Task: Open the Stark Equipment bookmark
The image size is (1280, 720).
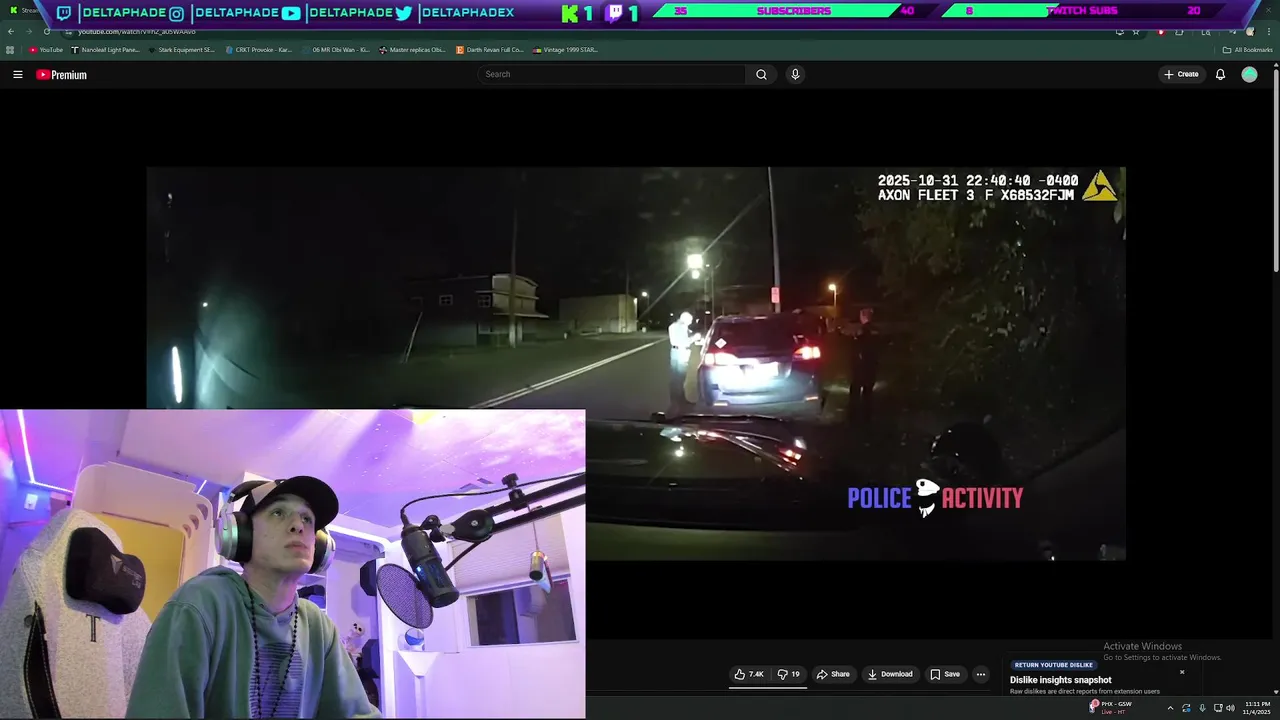Action: pyautogui.click(x=181, y=50)
